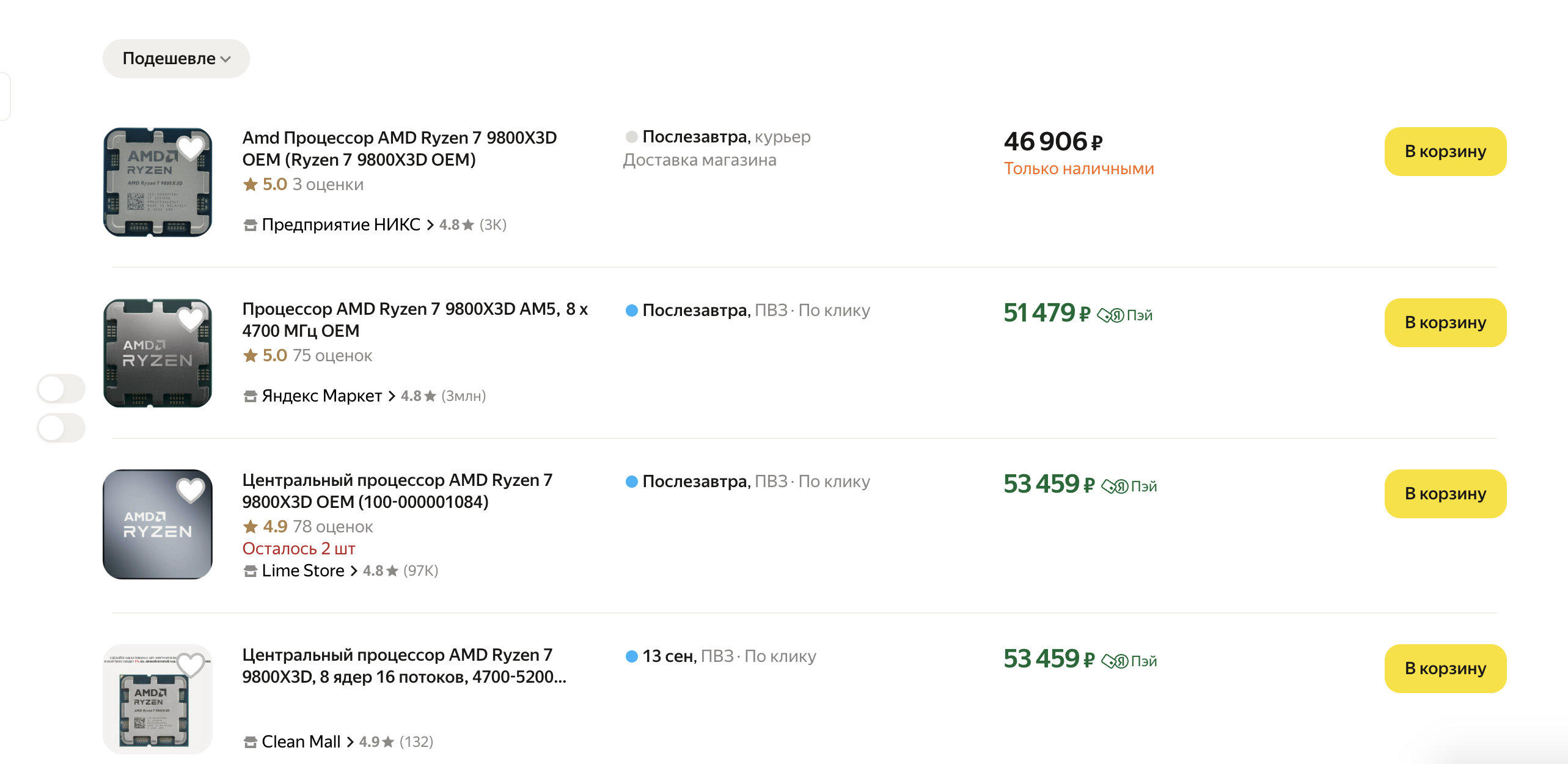Open the Подешевле sorting dropdown
The width and height of the screenshot is (1568, 764).
[176, 59]
